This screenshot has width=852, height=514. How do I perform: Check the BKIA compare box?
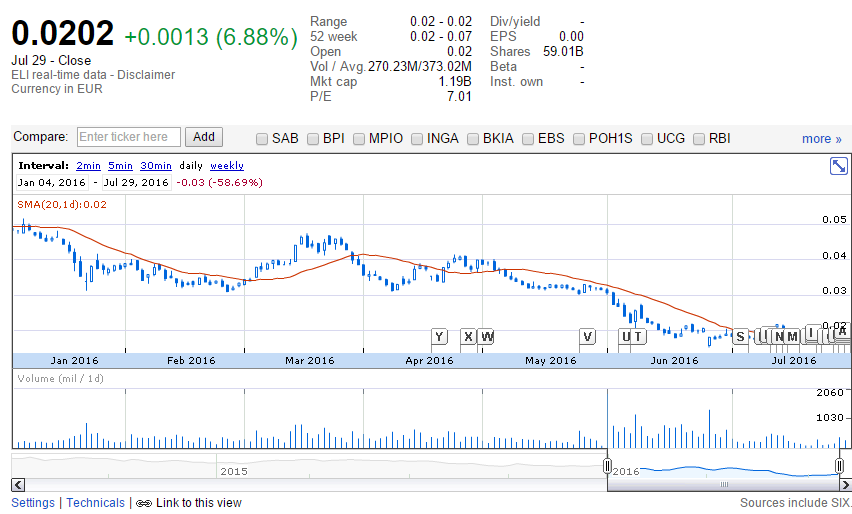tap(473, 139)
